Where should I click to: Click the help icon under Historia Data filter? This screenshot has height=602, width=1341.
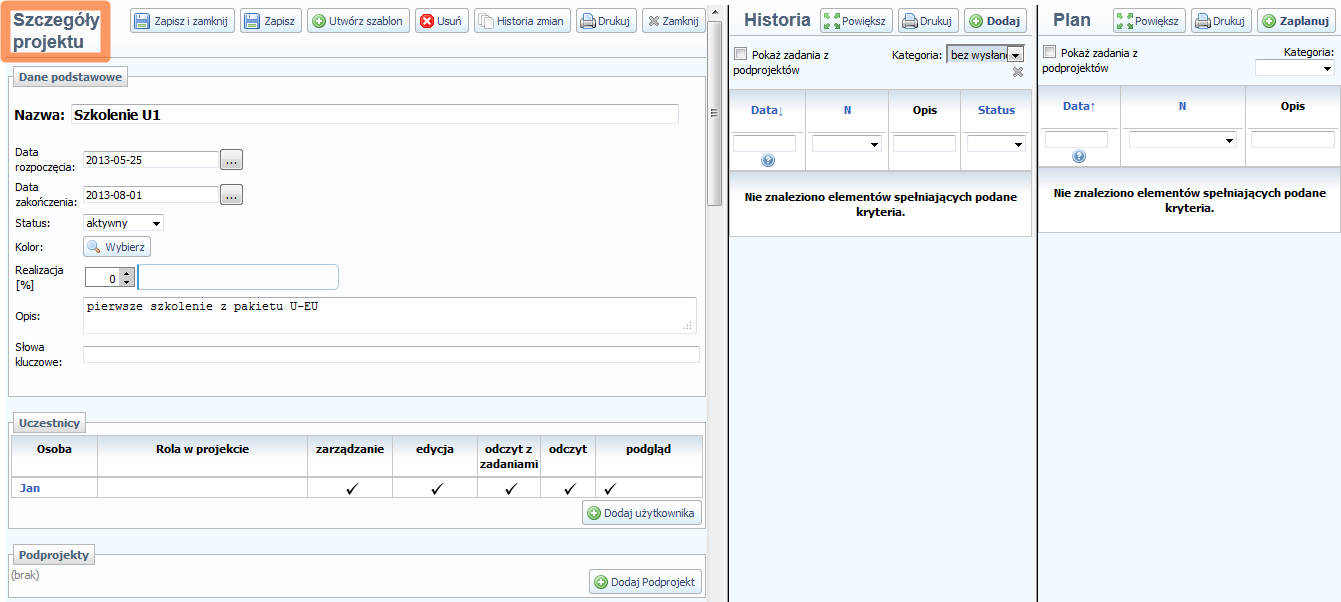click(x=768, y=160)
